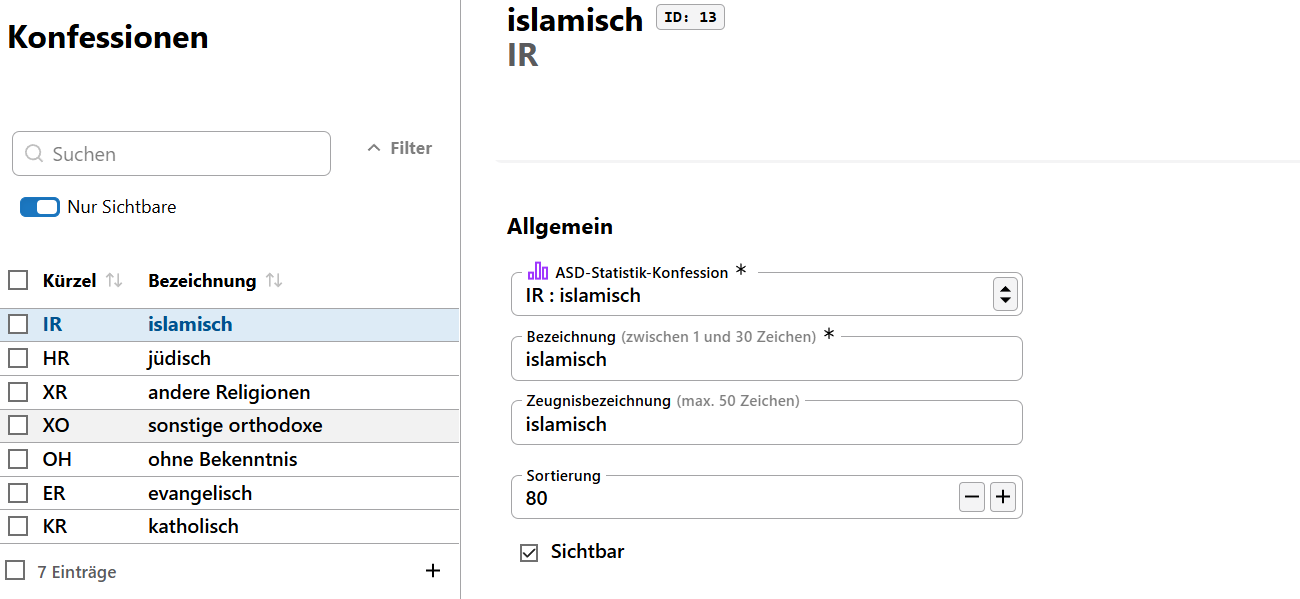The image size is (1300, 599).
Task: Click the bar chart icon beside ASD-Statistik-Konfession
Action: (x=538, y=270)
